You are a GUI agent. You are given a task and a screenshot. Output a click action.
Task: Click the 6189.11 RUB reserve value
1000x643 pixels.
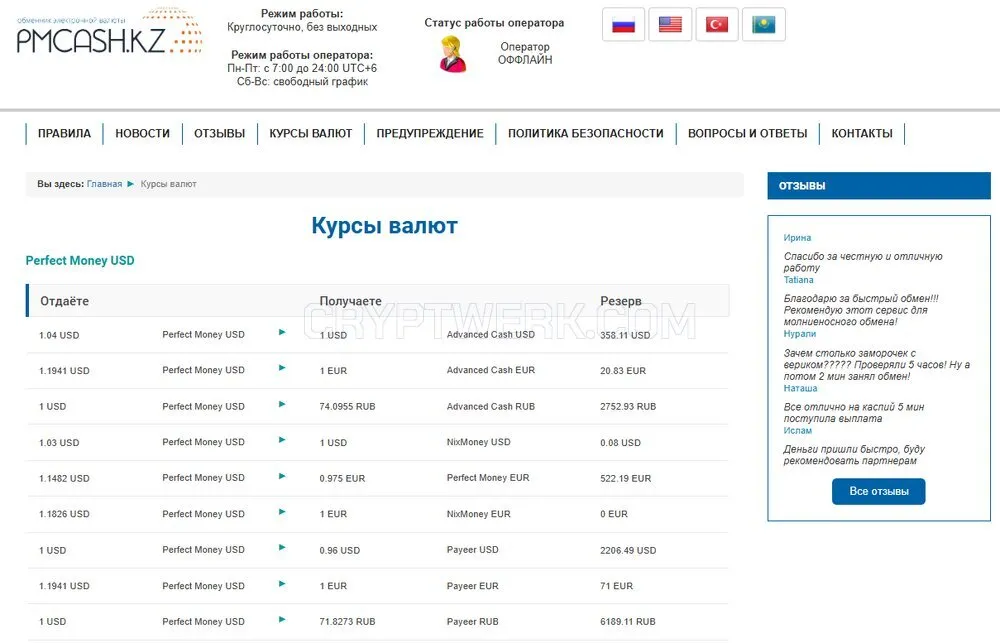click(628, 622)
